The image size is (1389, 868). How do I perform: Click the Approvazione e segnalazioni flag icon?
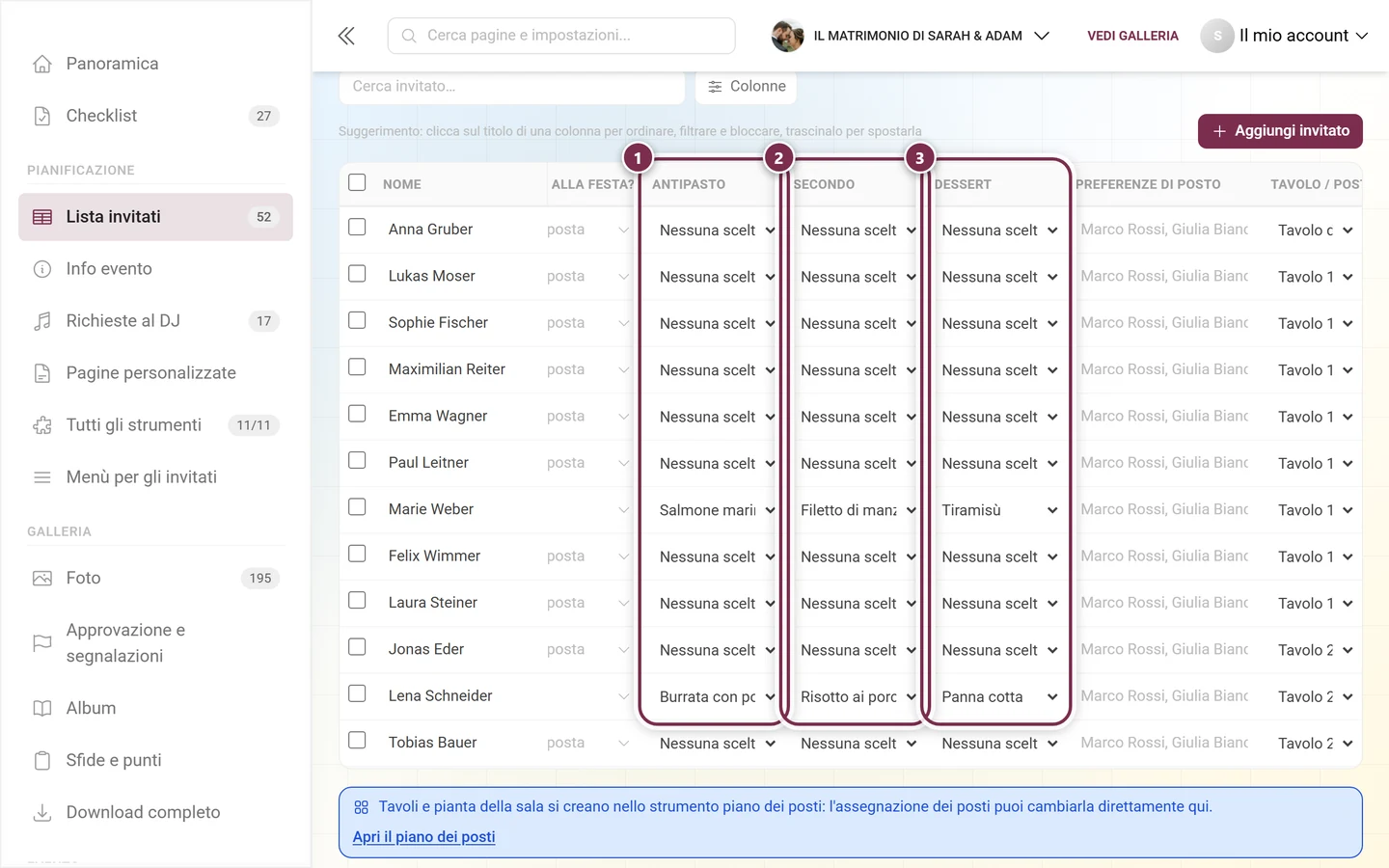coord(42,643)
